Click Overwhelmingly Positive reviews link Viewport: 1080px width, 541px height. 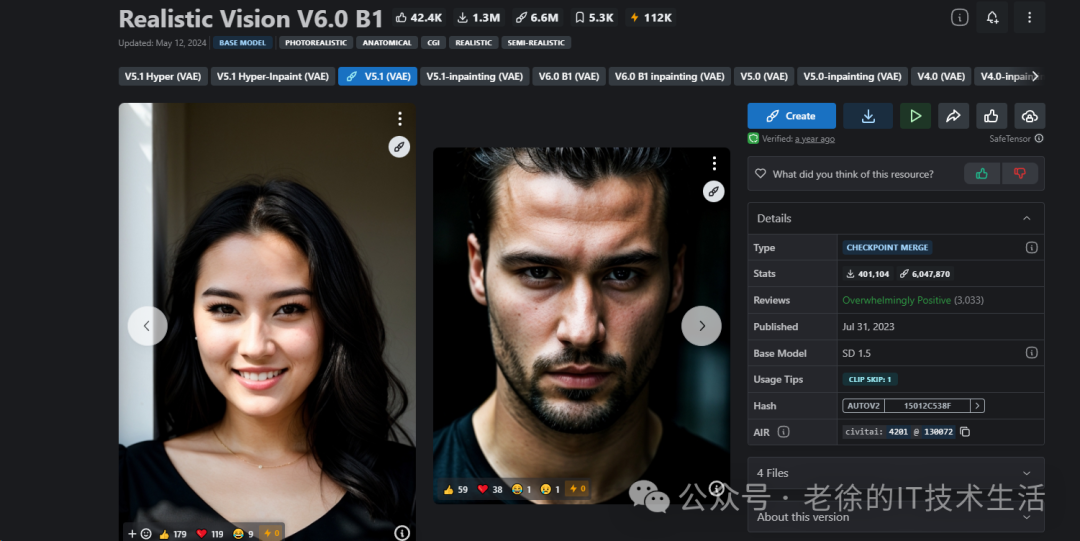click(897, 300)
